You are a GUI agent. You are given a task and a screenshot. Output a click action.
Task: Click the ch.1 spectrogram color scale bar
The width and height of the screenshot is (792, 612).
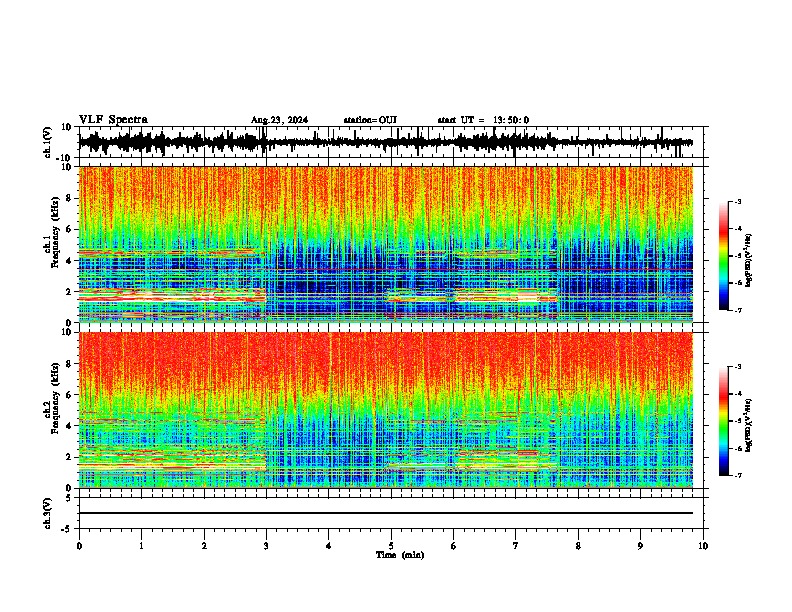pyautogui.click(x=723, y=256)
